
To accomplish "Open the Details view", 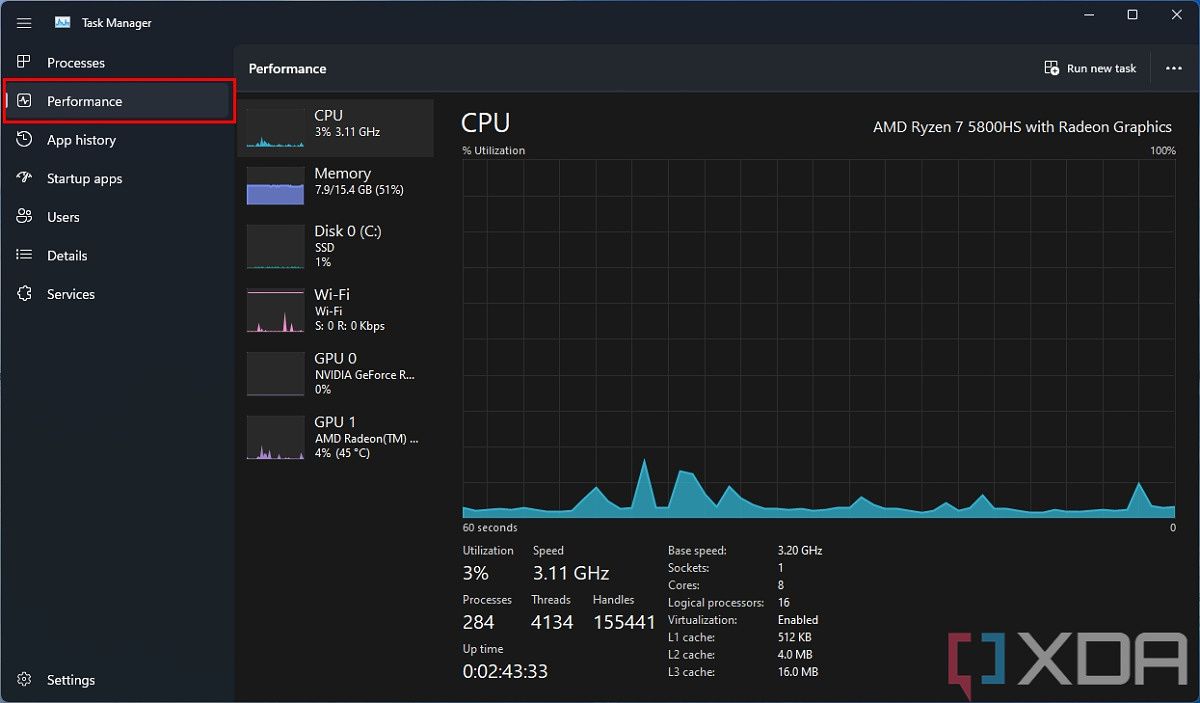I will pyautogui.click(x=68, y=255).
